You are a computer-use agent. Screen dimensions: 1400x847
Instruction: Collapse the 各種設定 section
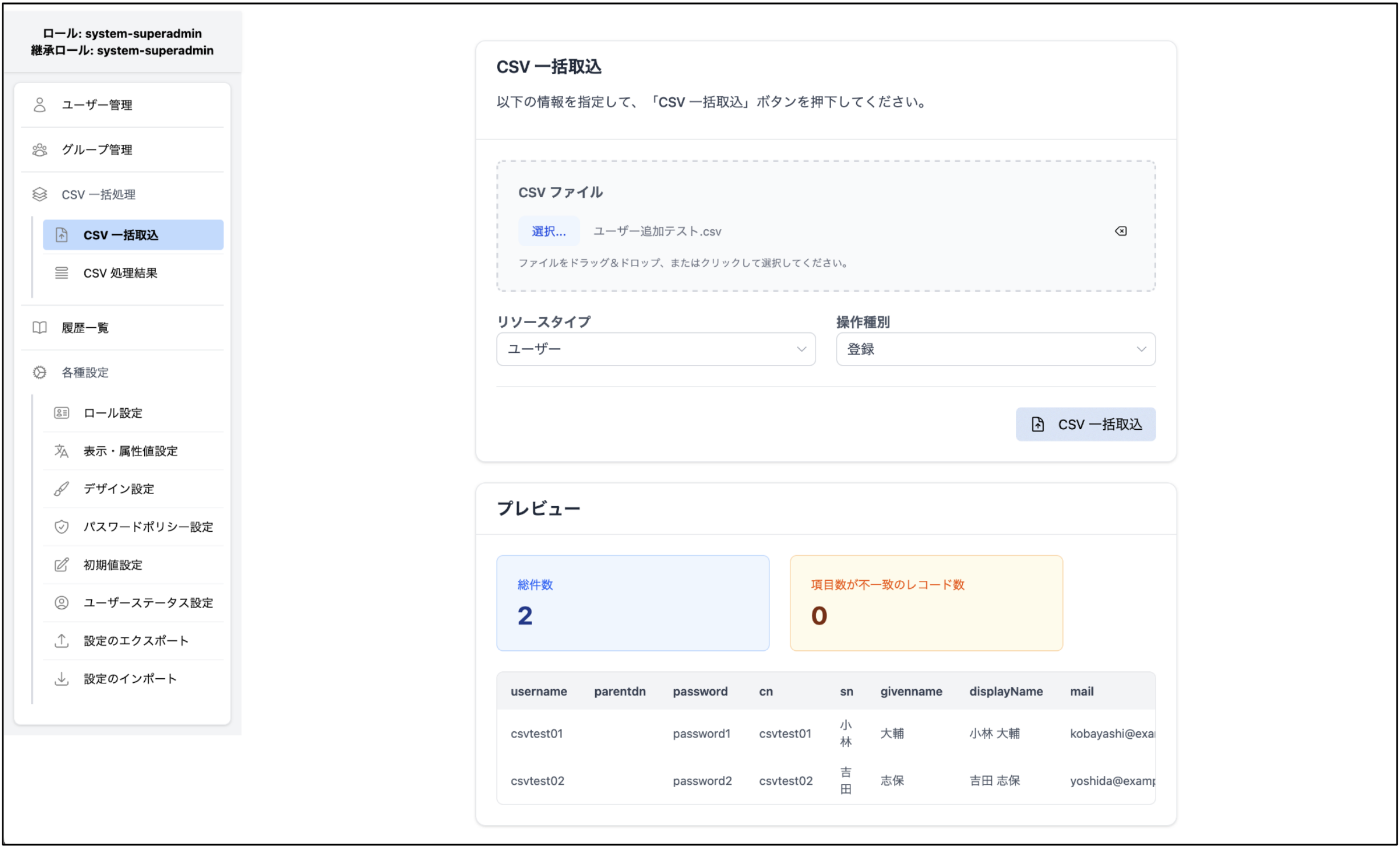(122, 372)
